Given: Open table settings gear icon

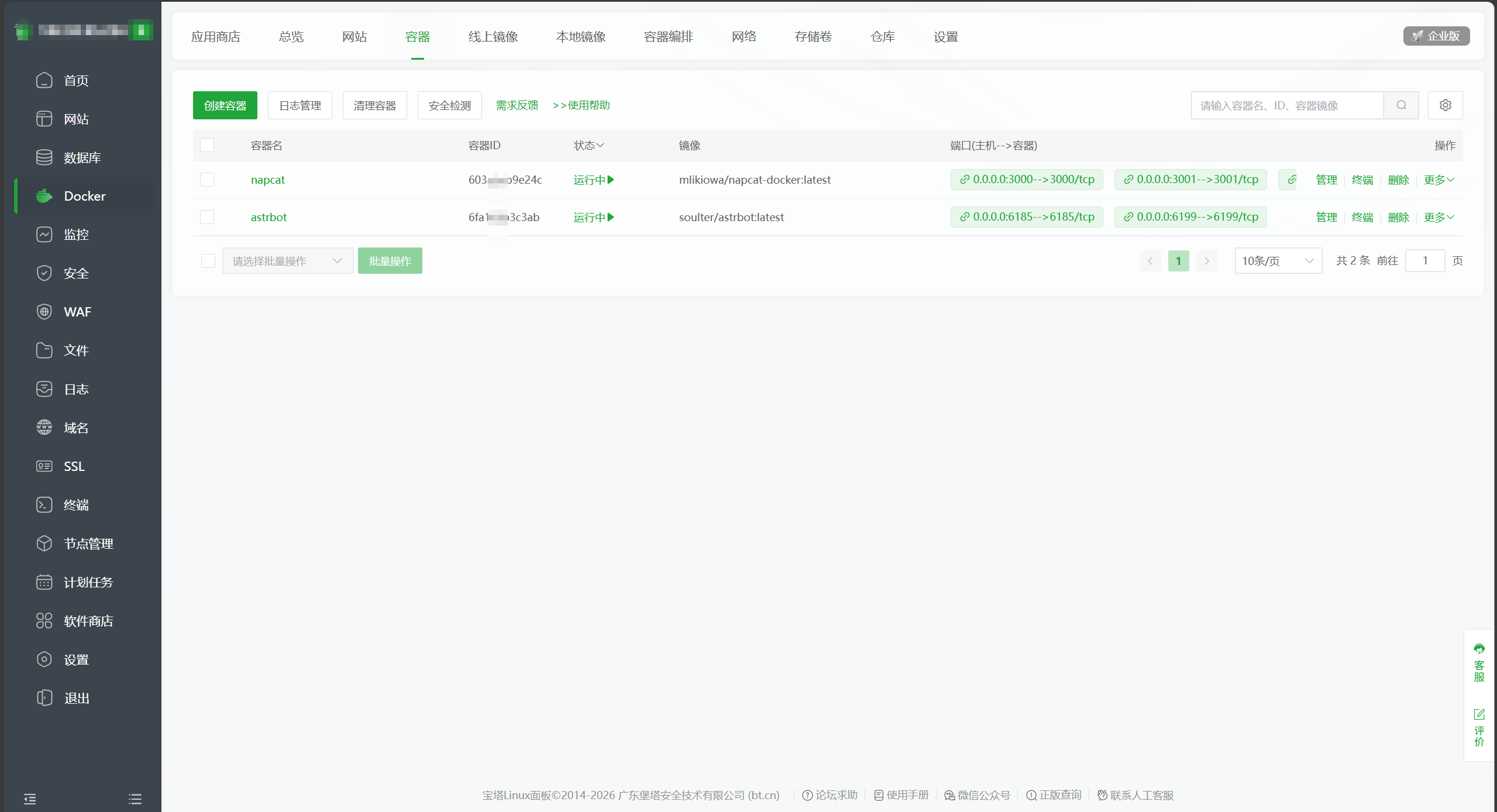Looking at the screenshot, I should pos(1445,105).
